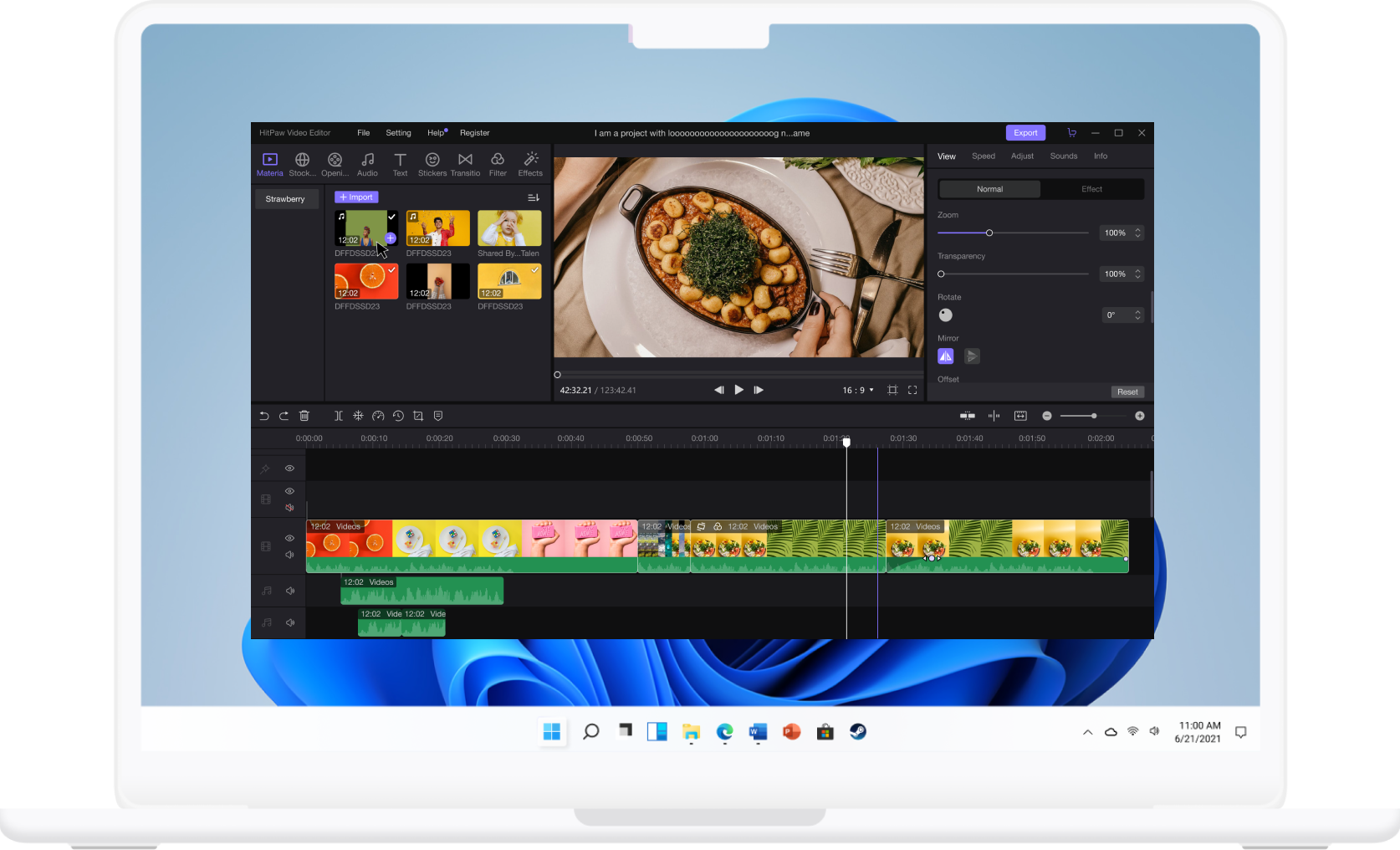The height and width of the screenshot is (850, 1400).
Task: Mute the first audio track
Action: (x=290, y=591)
